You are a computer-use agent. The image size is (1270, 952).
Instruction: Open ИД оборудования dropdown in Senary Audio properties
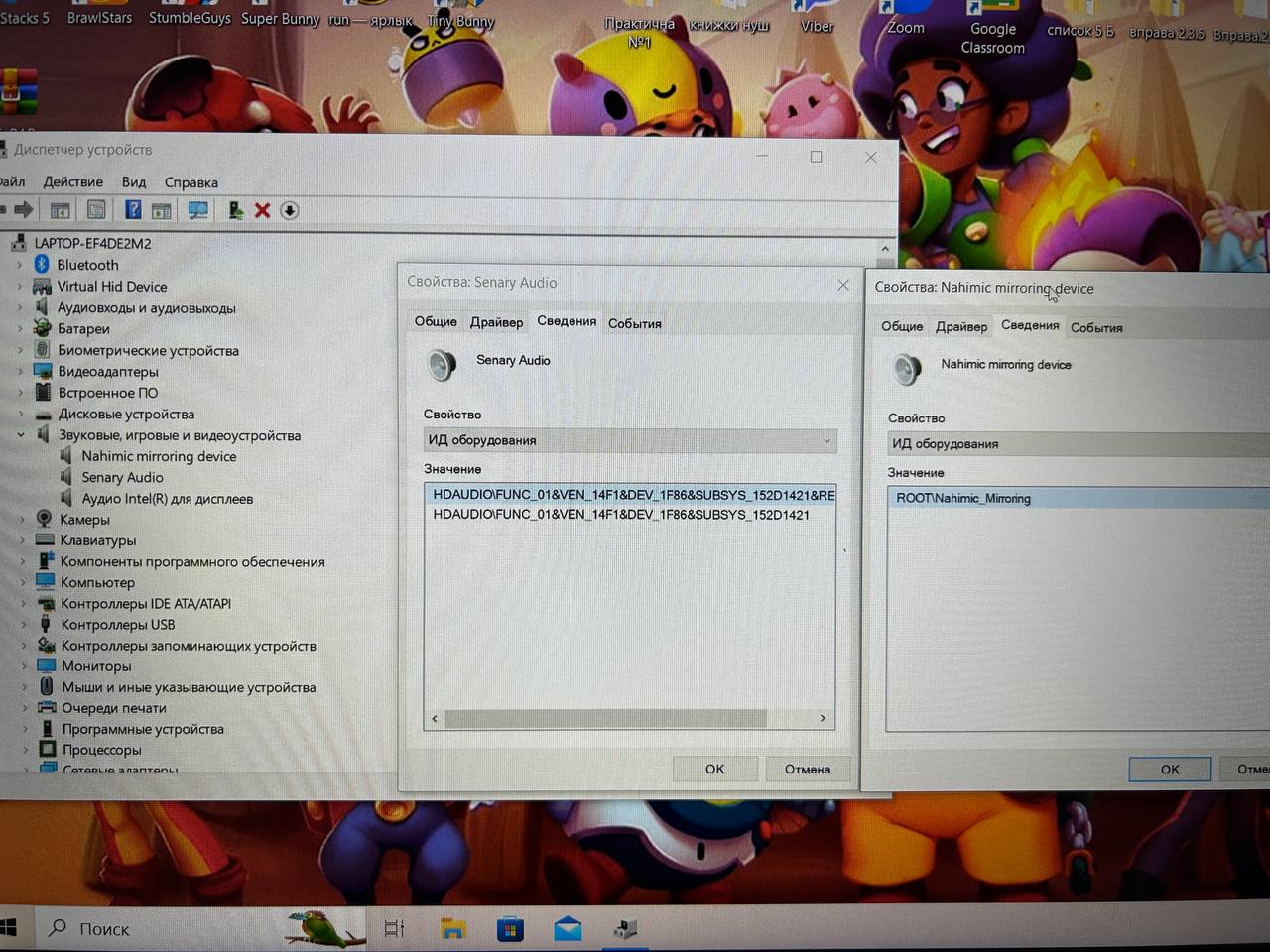click(630, 440)
